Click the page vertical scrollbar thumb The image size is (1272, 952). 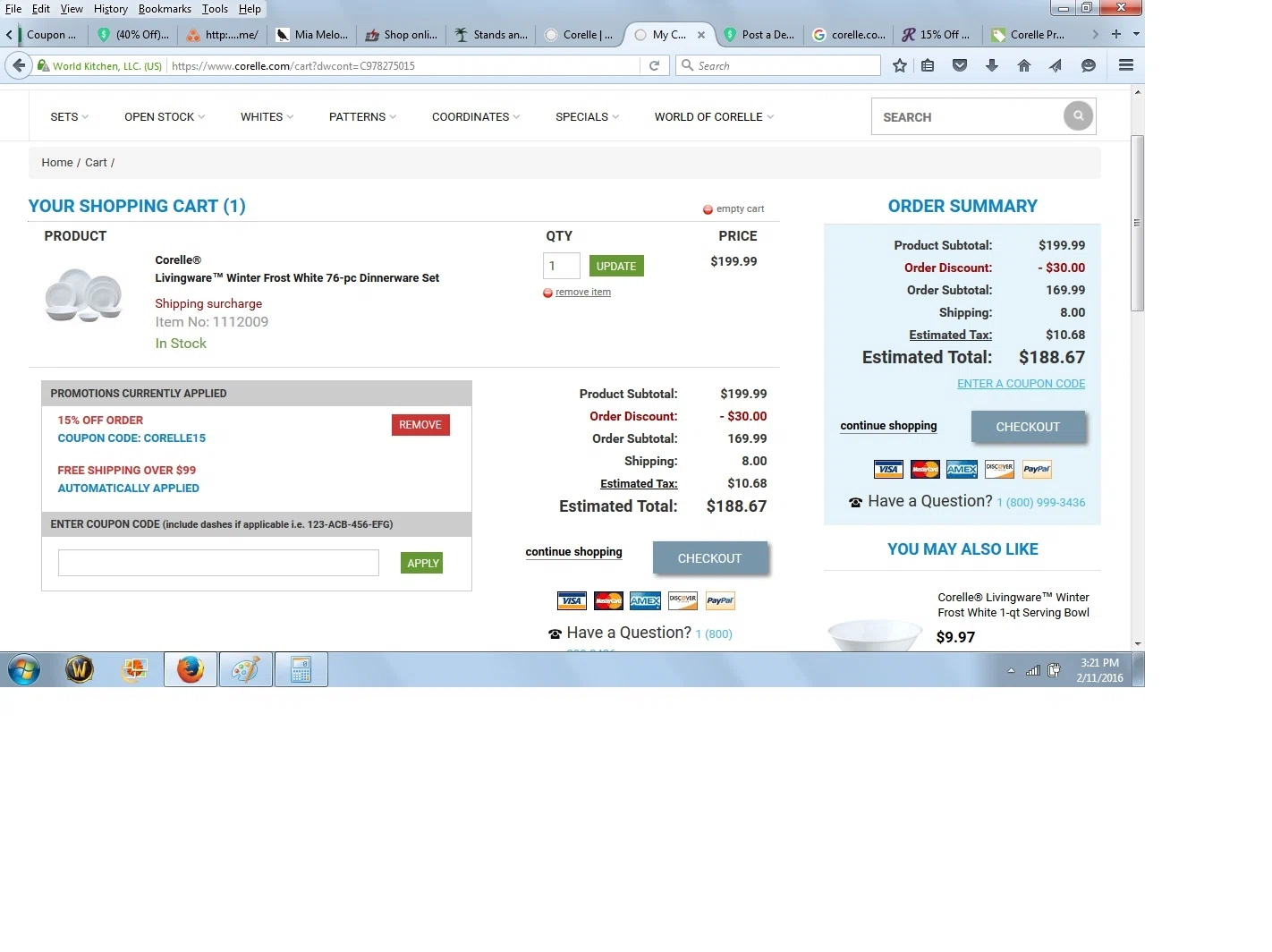1137,224
